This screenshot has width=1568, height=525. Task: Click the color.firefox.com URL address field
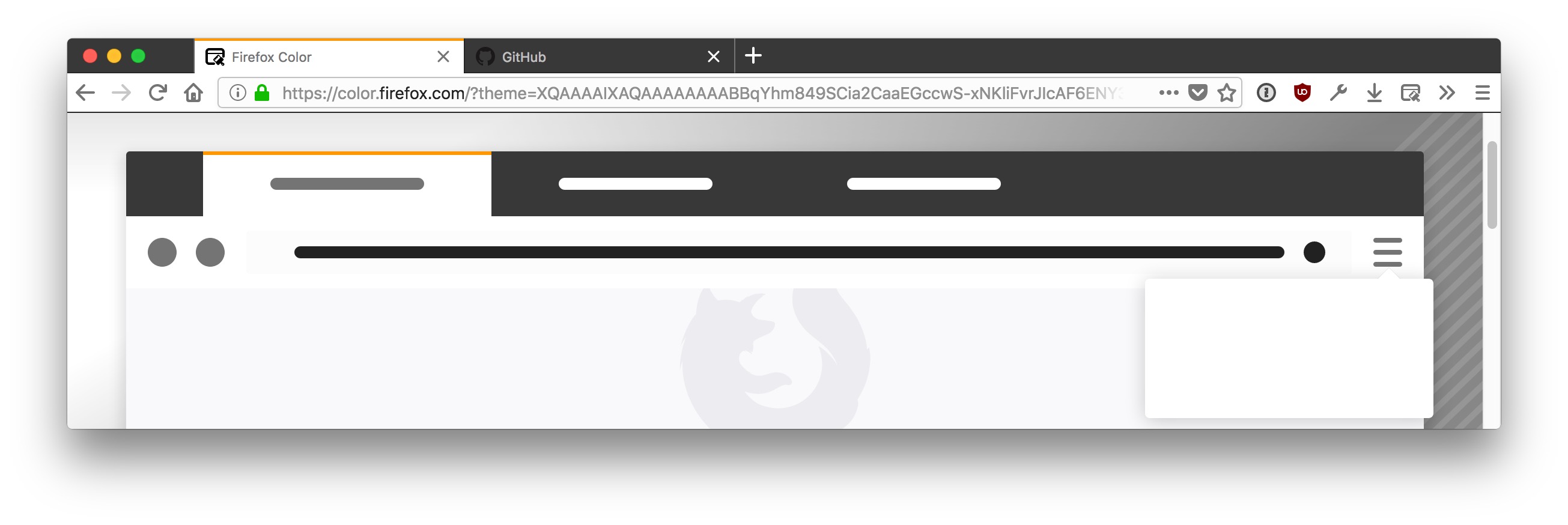coord(700,93)
